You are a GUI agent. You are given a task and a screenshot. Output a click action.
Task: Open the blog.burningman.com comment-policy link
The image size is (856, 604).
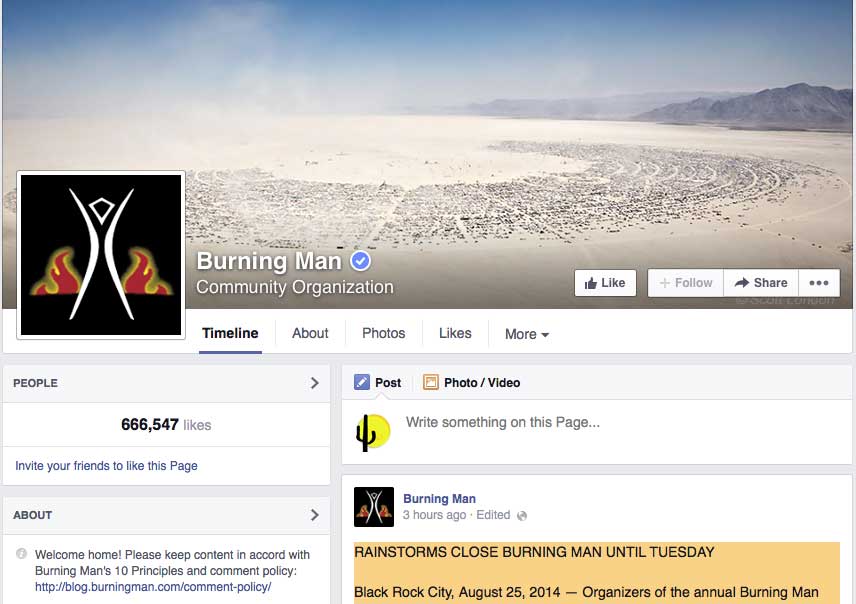[x=153, y=587]
